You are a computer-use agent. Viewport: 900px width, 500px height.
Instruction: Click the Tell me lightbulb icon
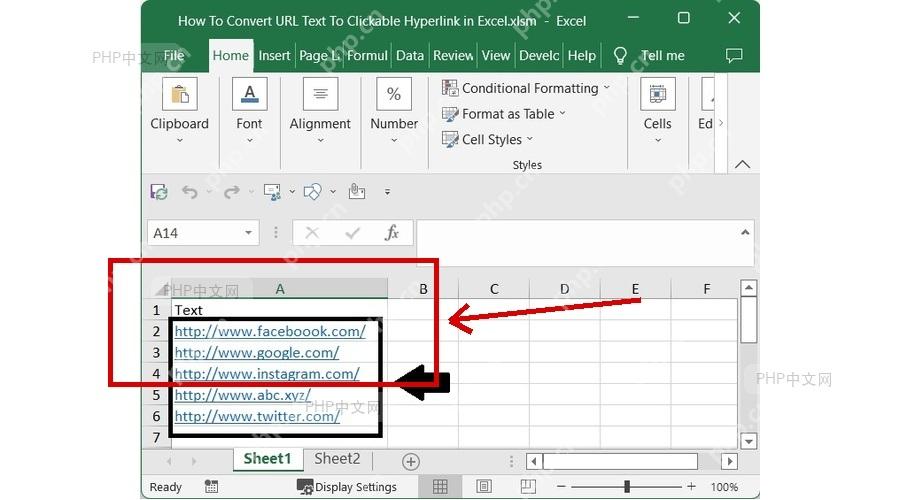[620, 56]
